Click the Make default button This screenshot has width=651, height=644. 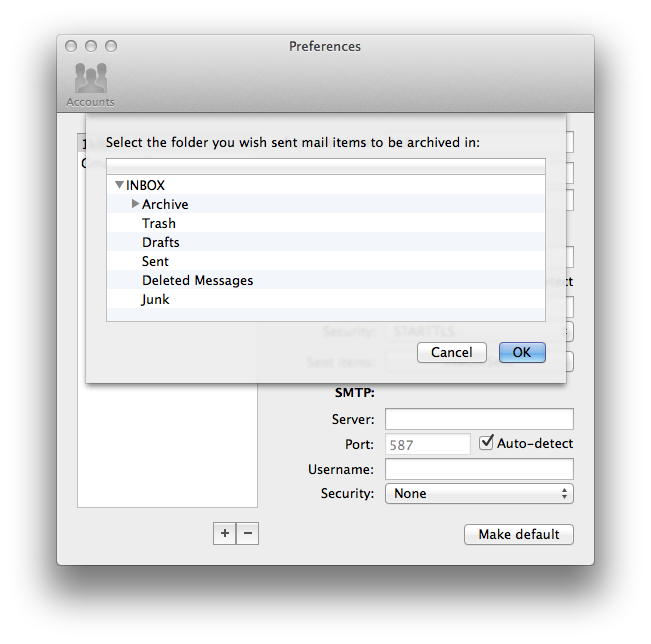pos(519,534)
